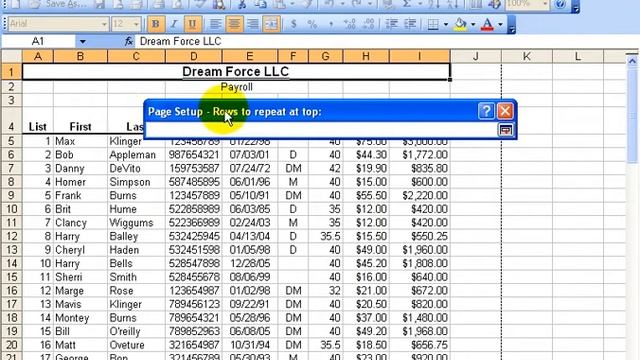640x360 pixels.
Task: Toggle Bold formatting in the toolbar
Action: (x=156, y=24)
